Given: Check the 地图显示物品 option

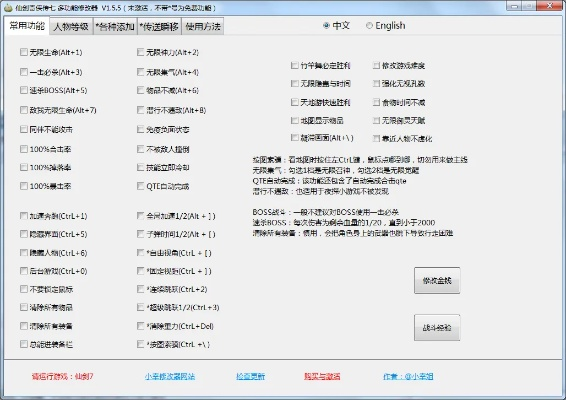Looking at the screenshot, I should tap(295, 120).
